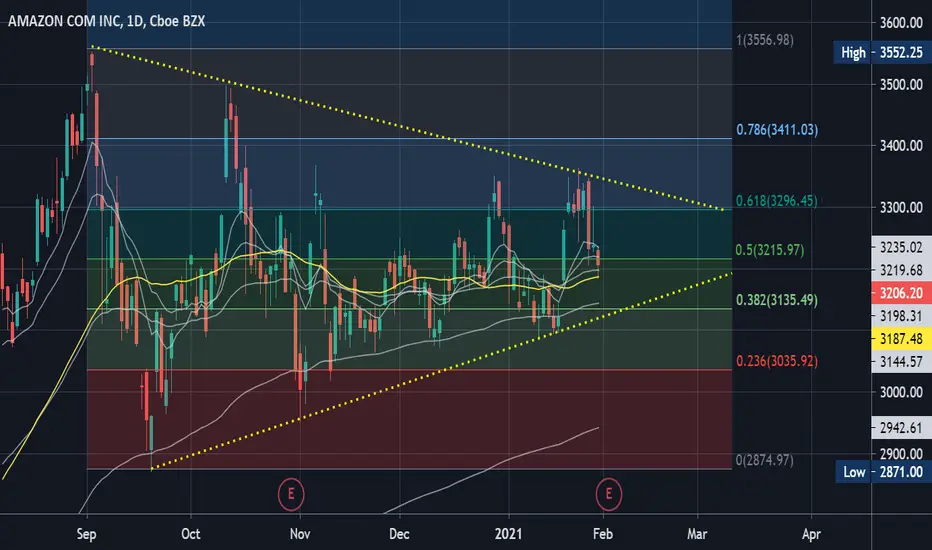Screen dimensions: 932x550
Task: Click the 3000.00 price axis label
Action: tap(901, 392)
